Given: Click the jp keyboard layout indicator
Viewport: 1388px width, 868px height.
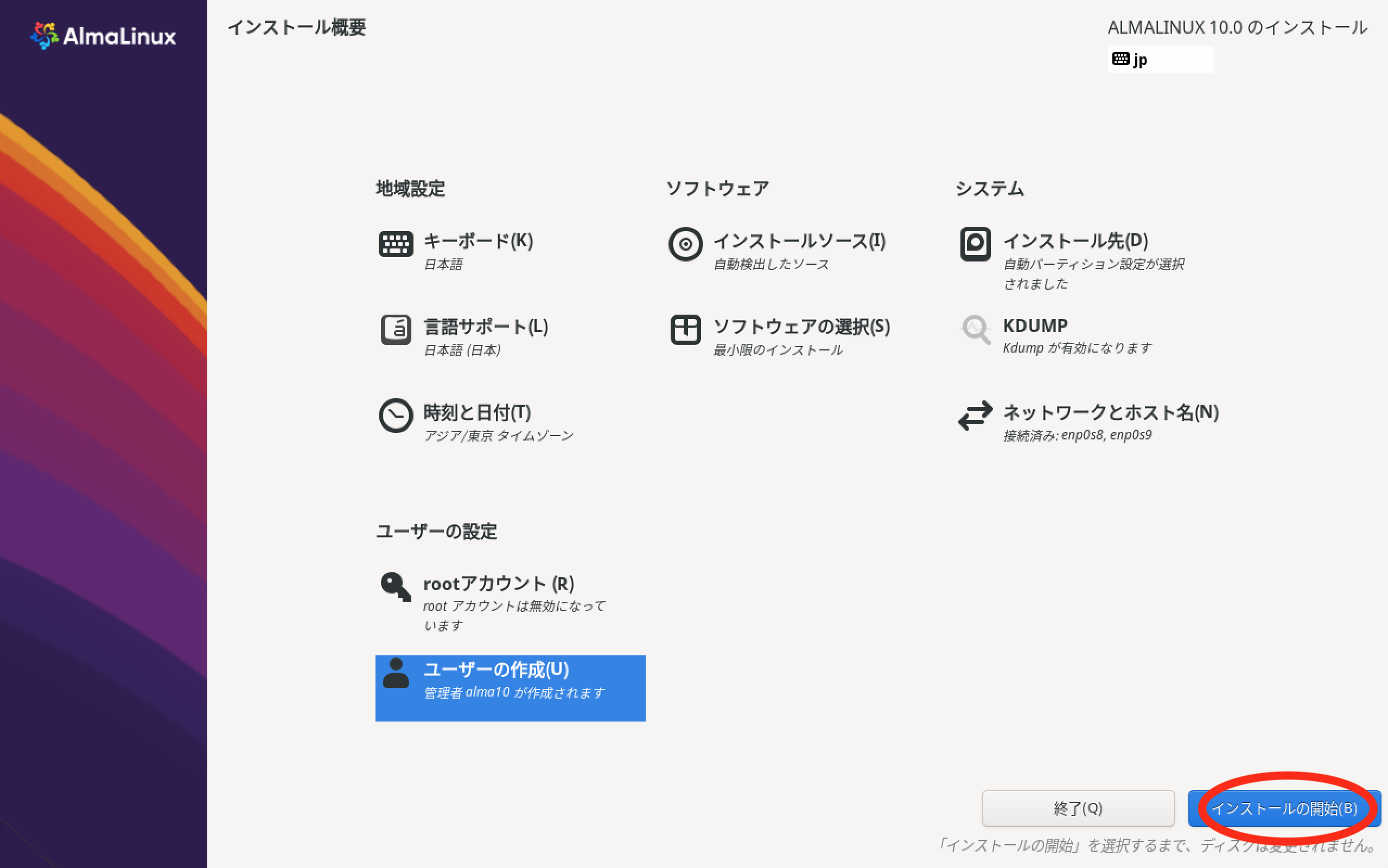Looking at the screenshot, I should click(1160, 59).
